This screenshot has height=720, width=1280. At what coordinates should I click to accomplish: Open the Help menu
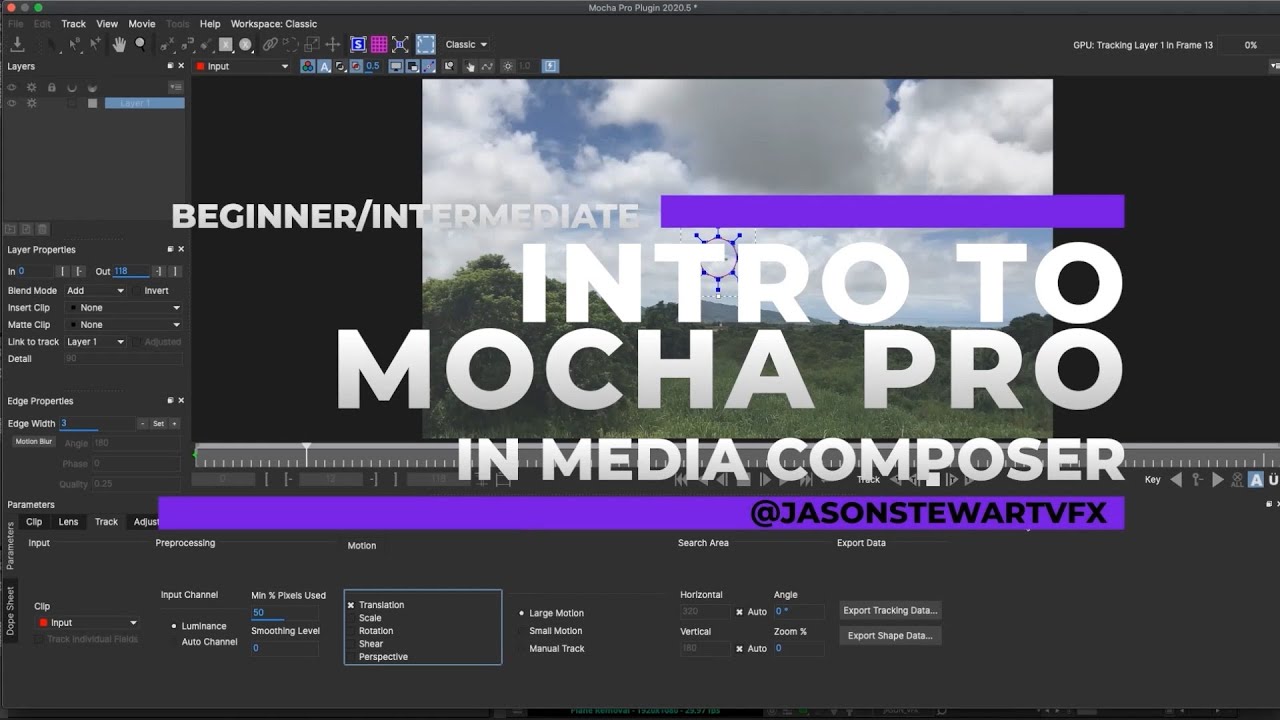(x=210, y=24)
